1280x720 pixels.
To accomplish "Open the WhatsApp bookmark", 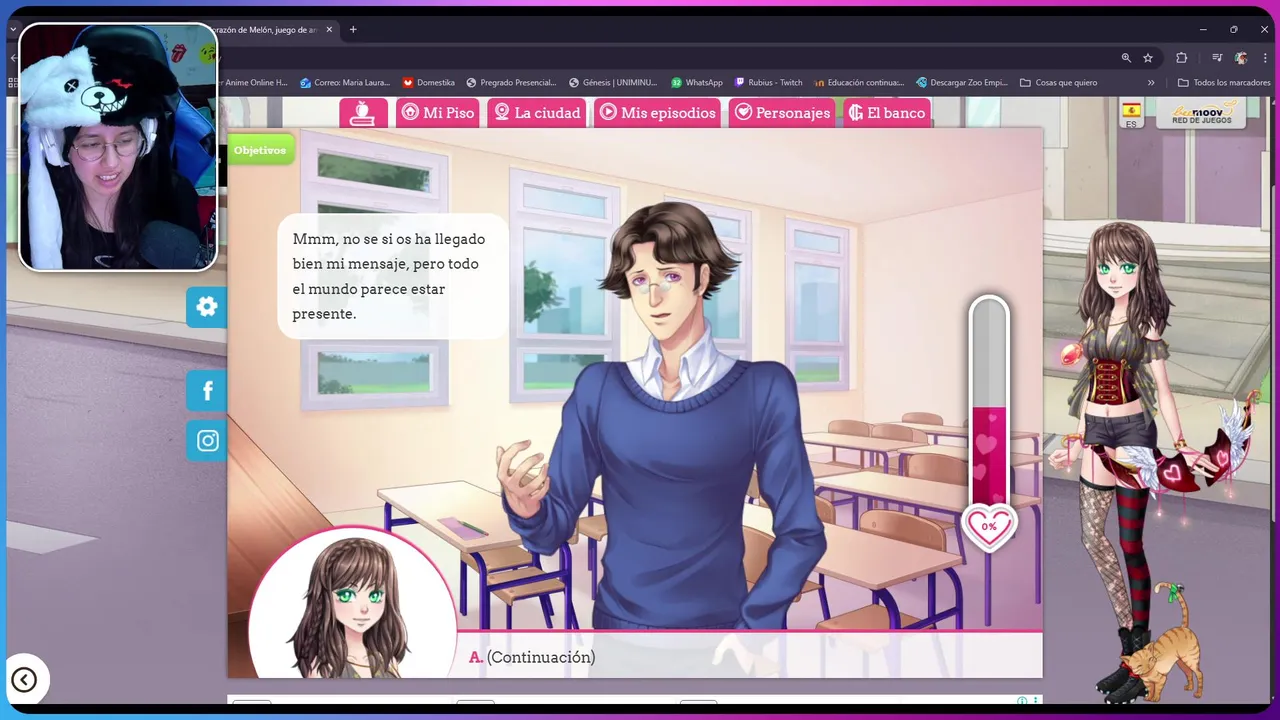I will pos(697,83).
